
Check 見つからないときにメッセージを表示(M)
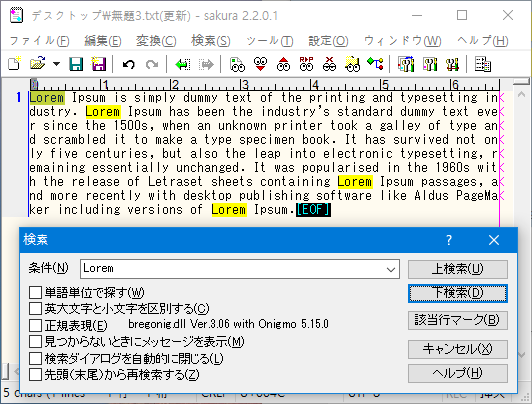click(x=35, y=342)
